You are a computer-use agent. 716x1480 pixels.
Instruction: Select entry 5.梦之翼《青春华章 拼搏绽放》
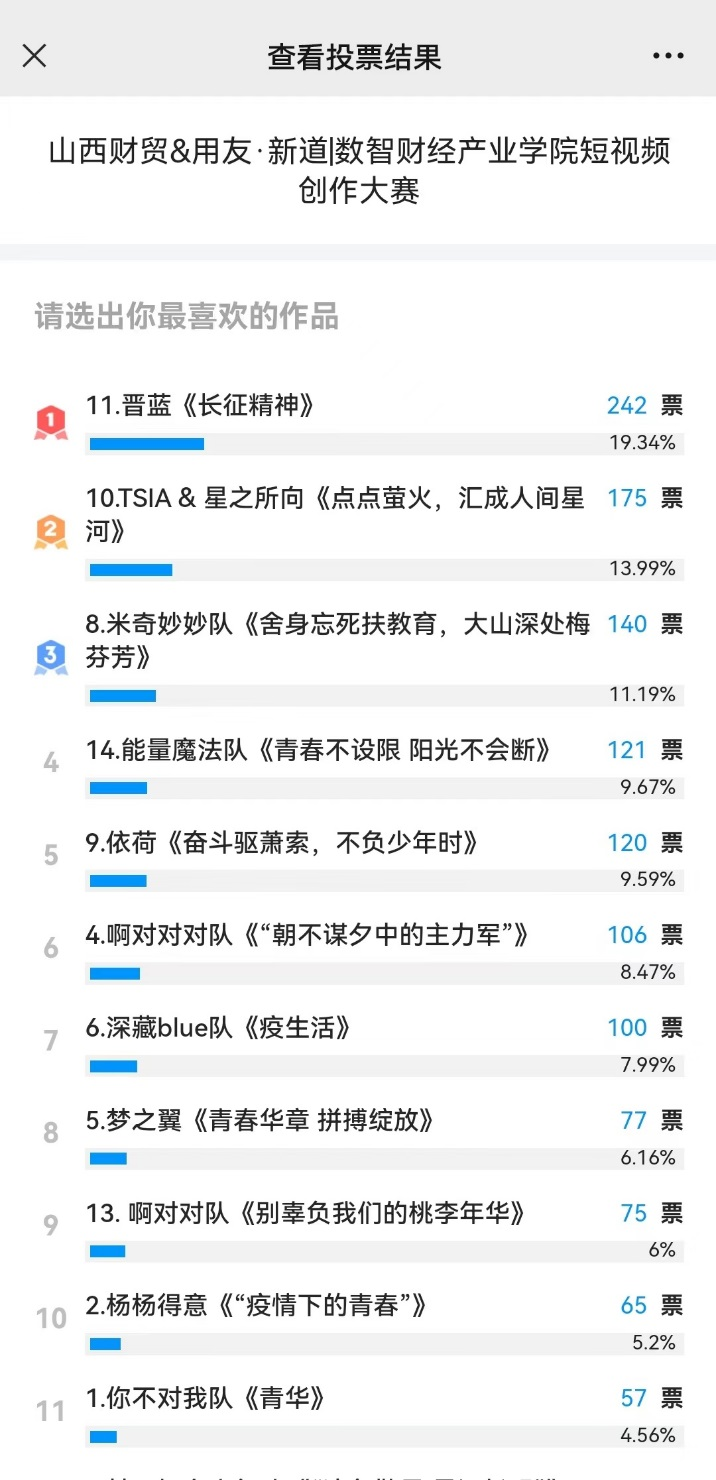[260, 1120]
